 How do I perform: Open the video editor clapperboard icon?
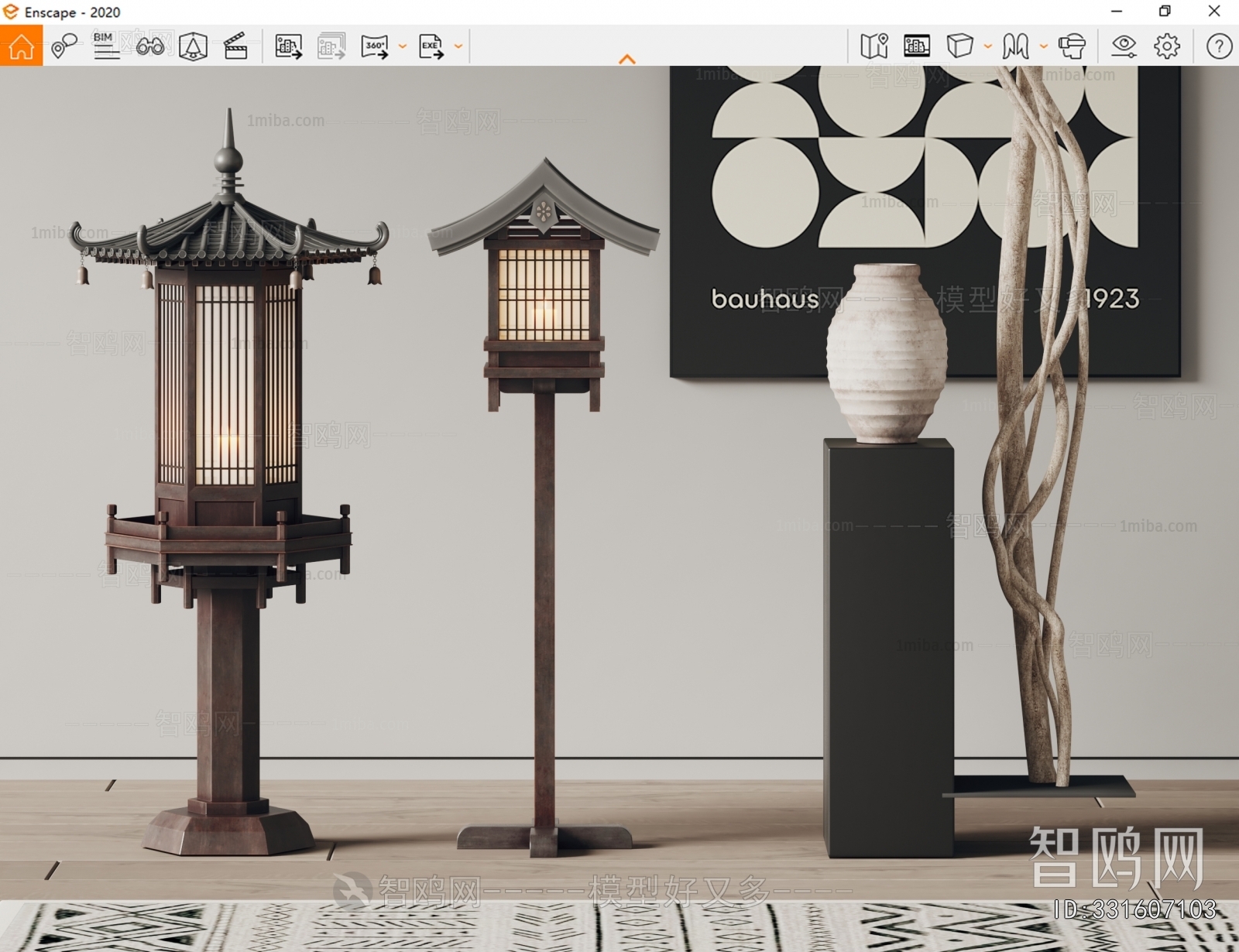click(x=235, y=46)
